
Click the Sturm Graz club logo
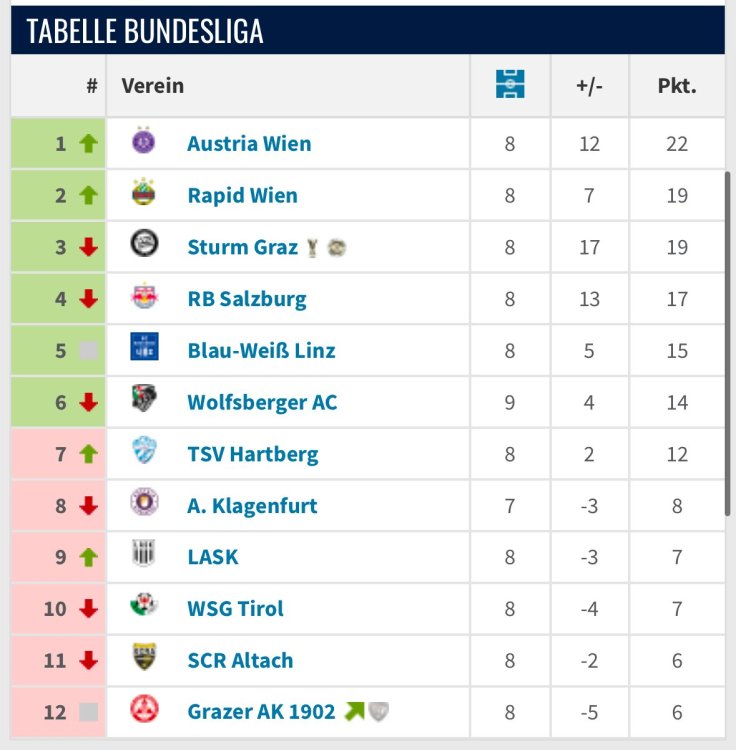[x=144, y=245]
